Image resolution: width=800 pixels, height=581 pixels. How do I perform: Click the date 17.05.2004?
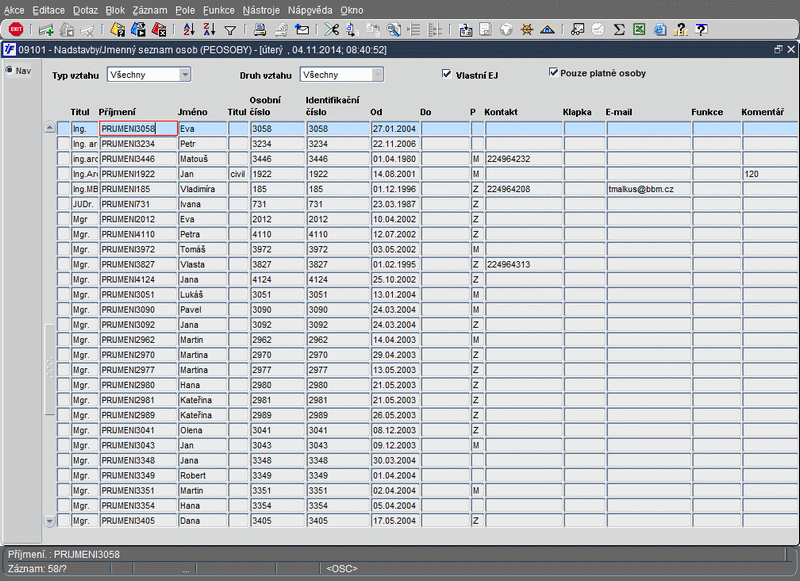click(x=395, y=521)
